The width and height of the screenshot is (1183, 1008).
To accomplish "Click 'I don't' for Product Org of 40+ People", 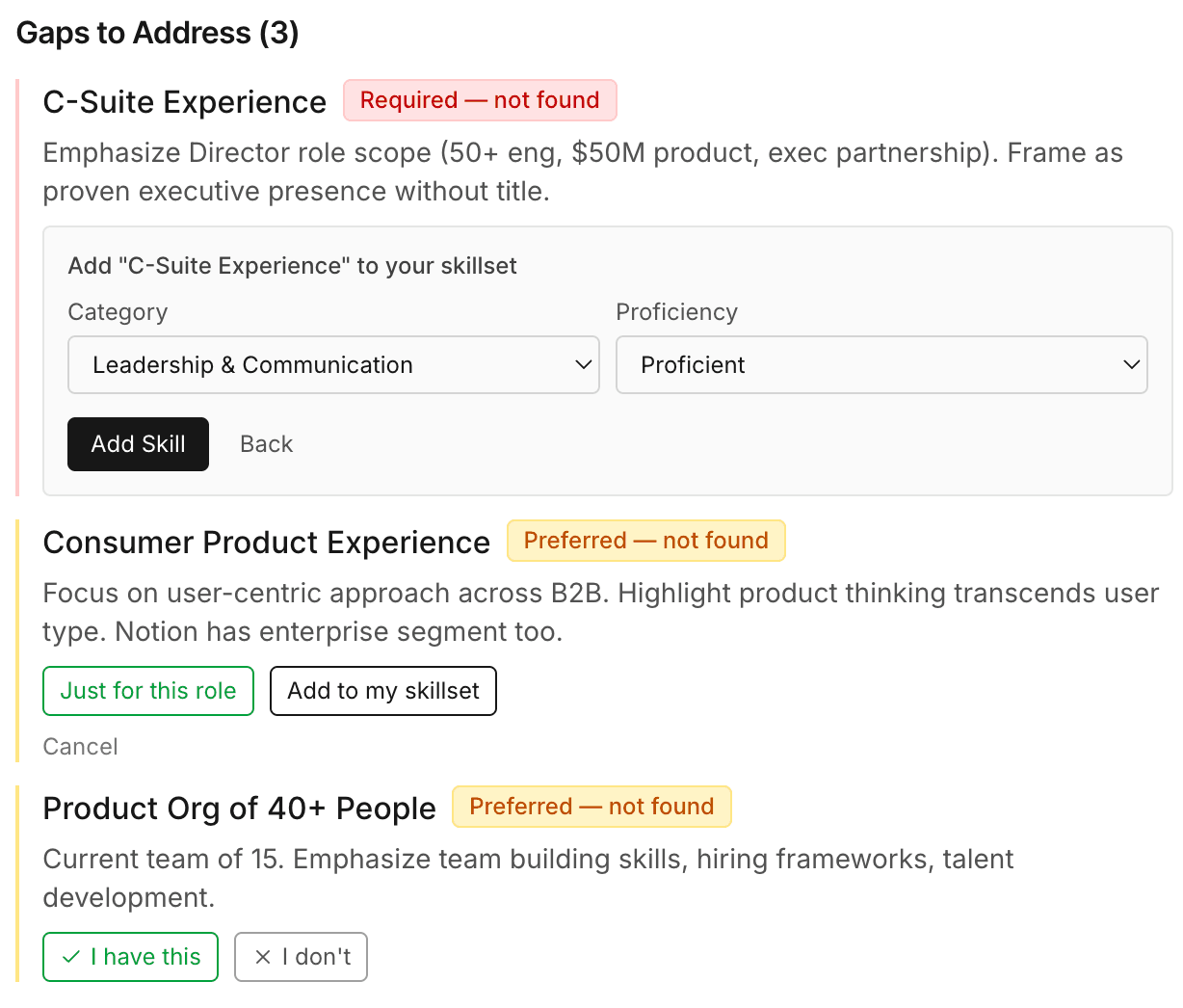I will [301, 957].
